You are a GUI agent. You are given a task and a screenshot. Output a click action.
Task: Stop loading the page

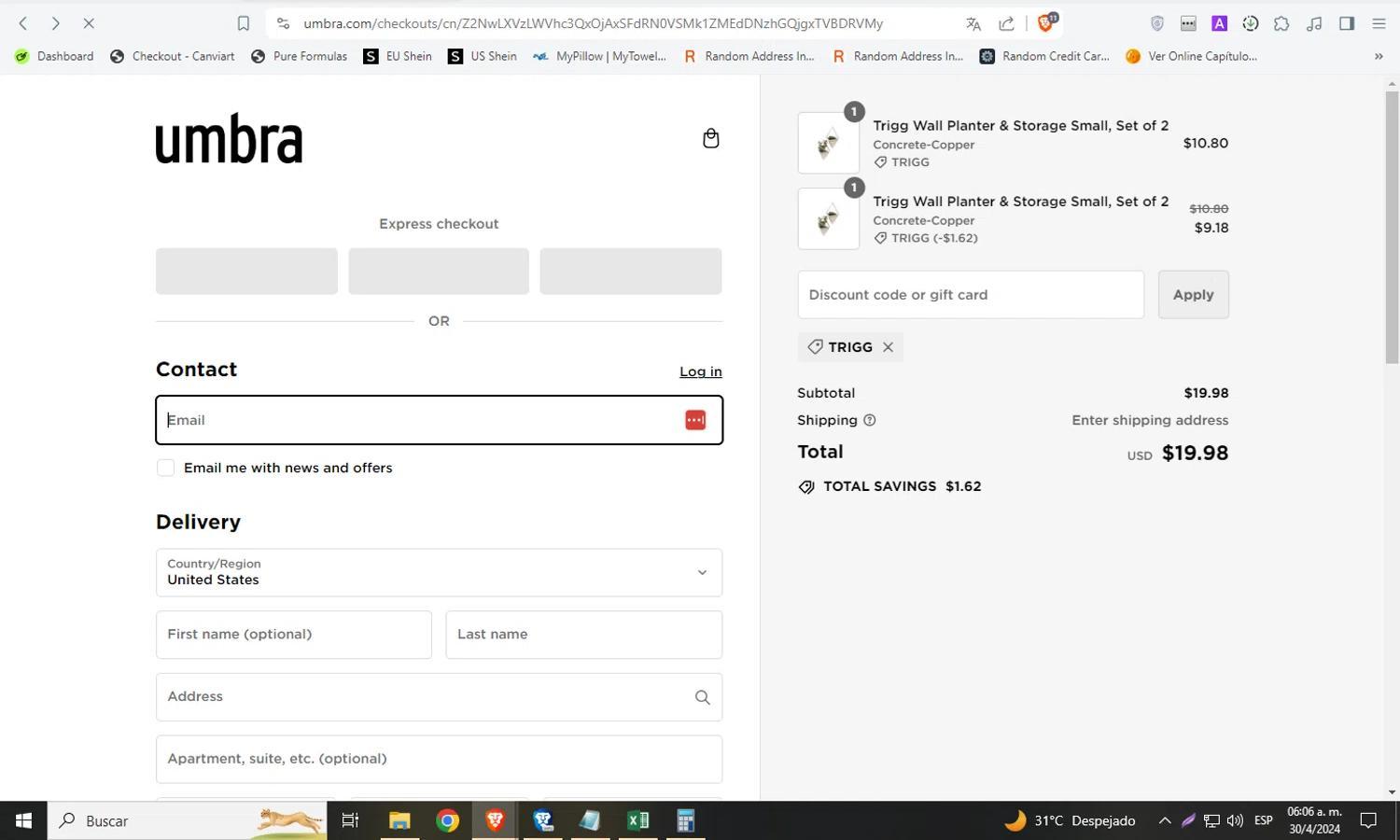coord(89,23)
